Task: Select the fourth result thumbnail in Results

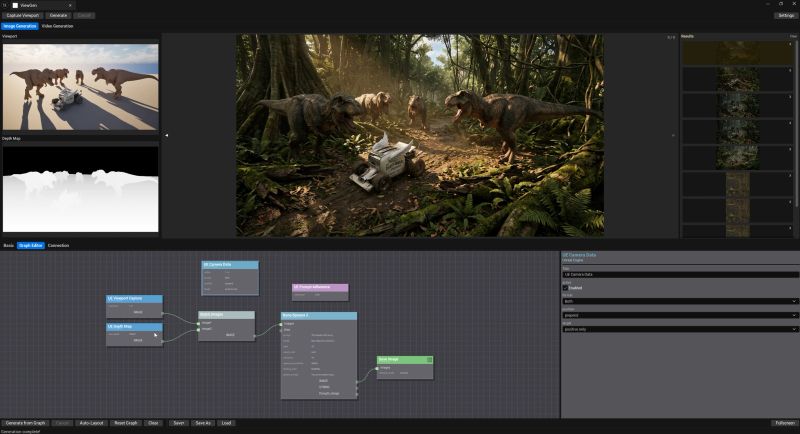Action: point(737,132)
